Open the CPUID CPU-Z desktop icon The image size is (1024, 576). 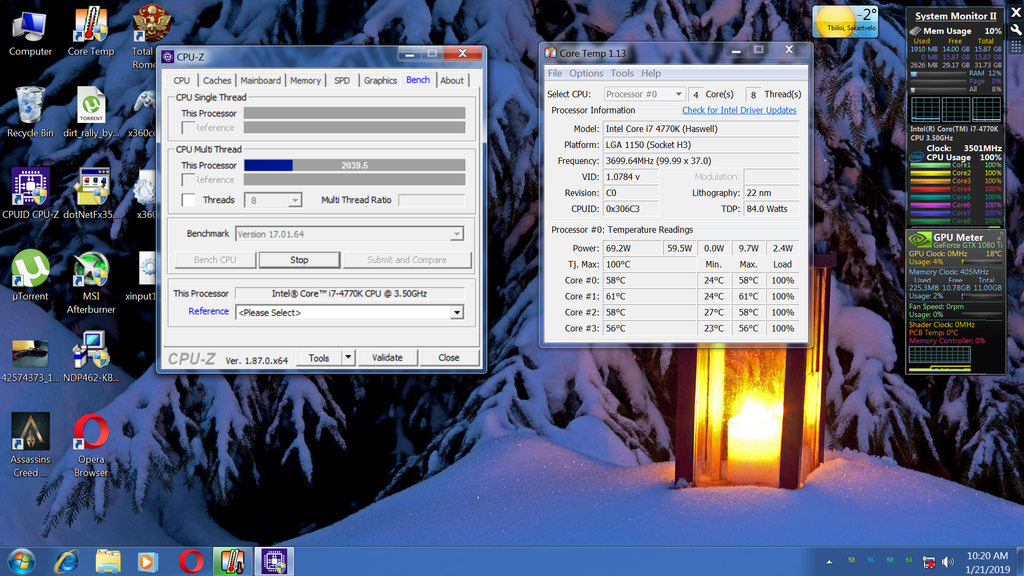tap(31, 190)
